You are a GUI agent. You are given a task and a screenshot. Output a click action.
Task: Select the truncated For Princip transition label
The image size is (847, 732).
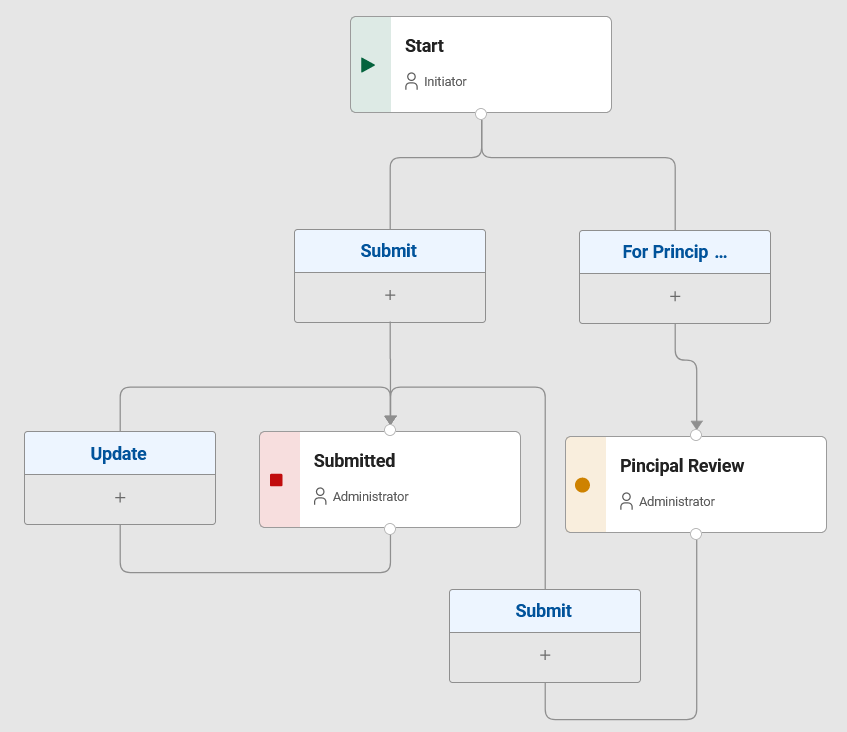(674, 251)
